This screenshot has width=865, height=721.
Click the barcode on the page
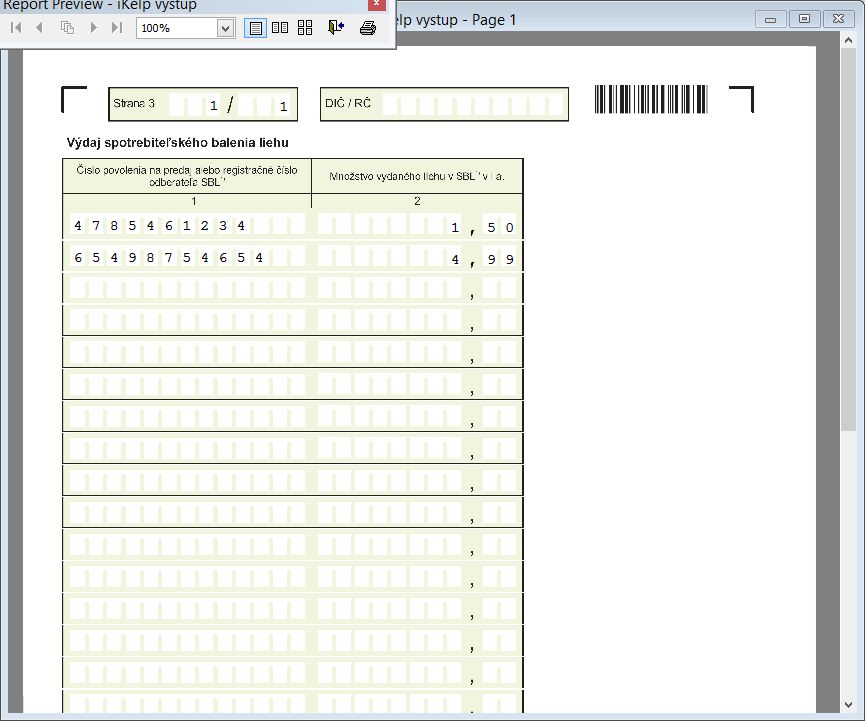tap(651, 100)
